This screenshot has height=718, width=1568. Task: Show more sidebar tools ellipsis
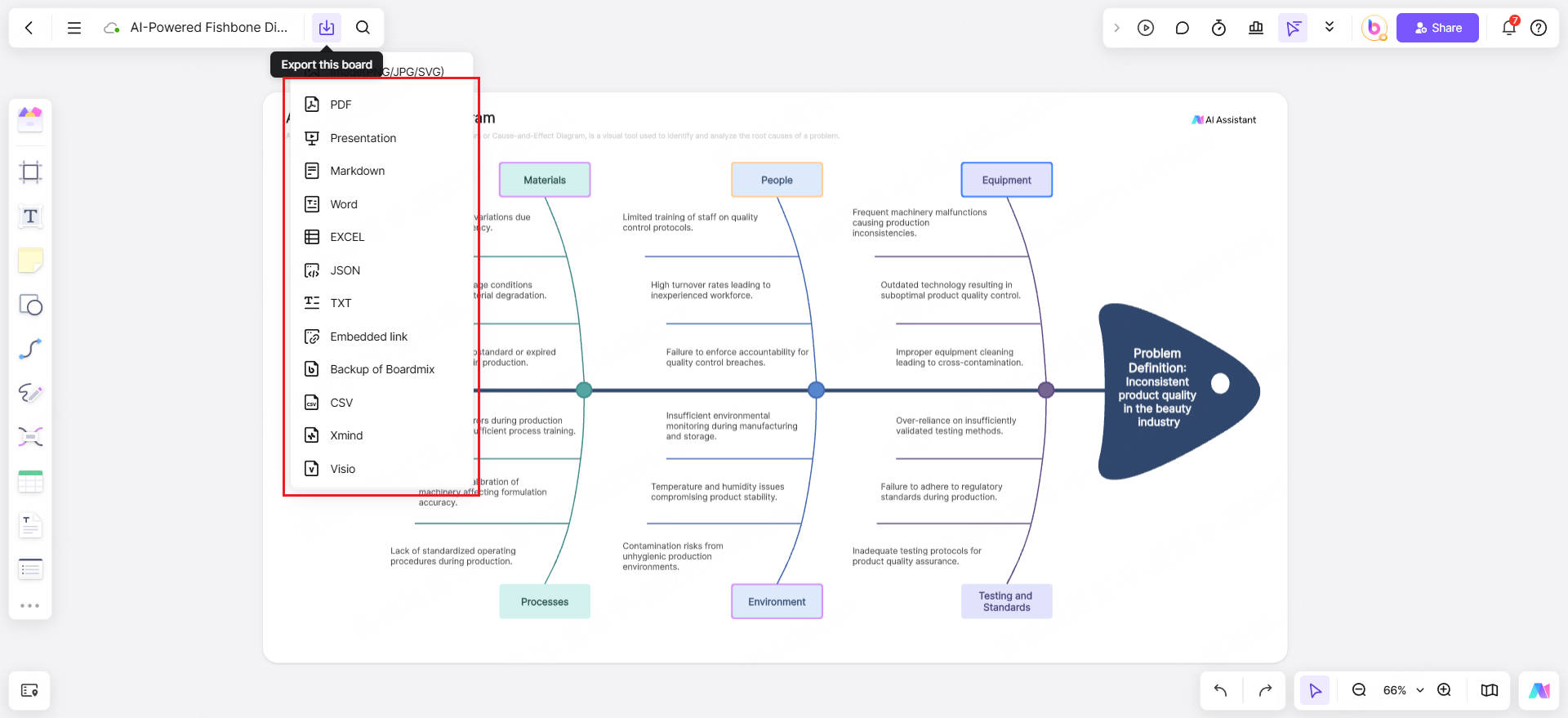tap(30, 605)
